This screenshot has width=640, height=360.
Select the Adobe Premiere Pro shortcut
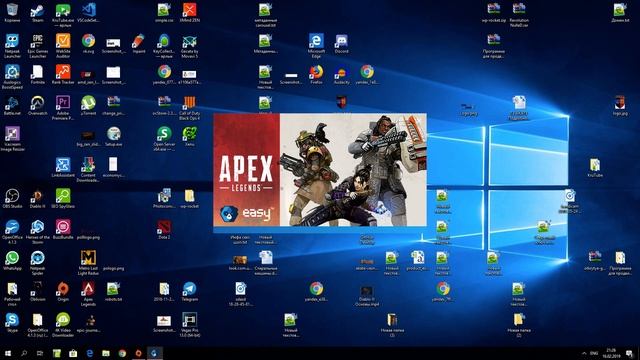(x=63, y=108)
